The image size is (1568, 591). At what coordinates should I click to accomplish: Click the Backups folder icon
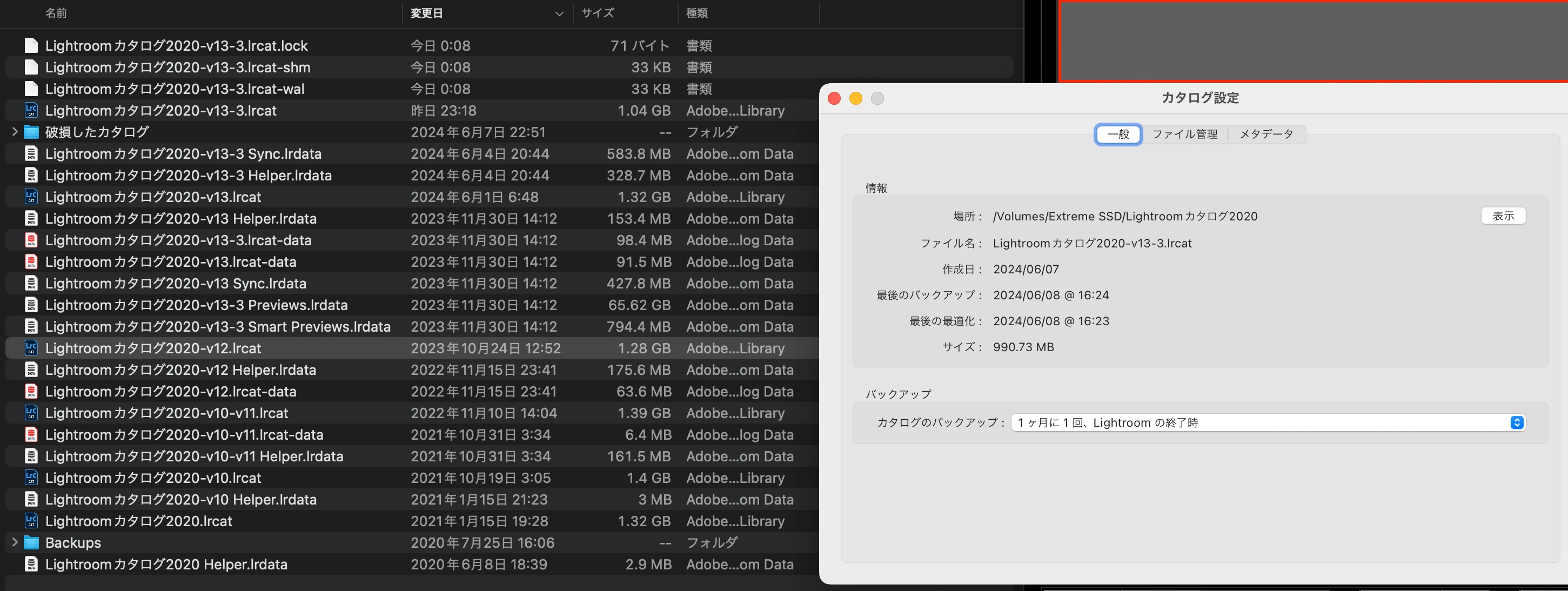click(x=31, y=542)
